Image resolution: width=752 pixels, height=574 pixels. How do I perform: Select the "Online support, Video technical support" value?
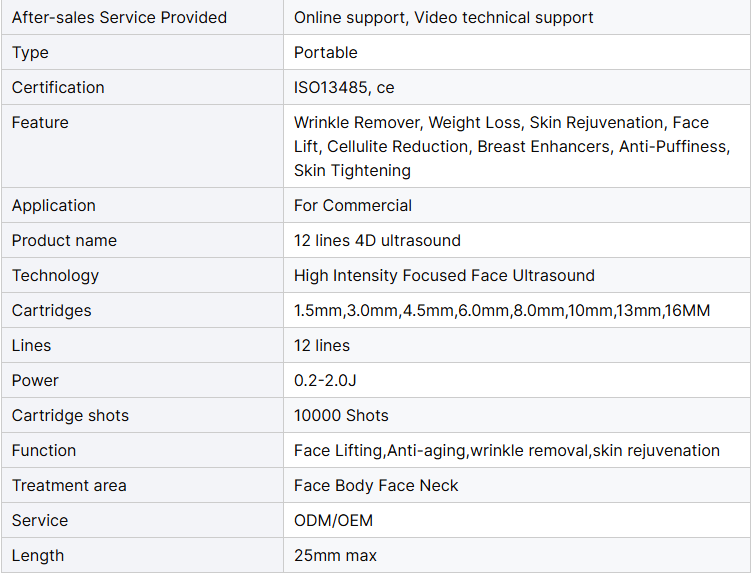click(x=443, y=17)
